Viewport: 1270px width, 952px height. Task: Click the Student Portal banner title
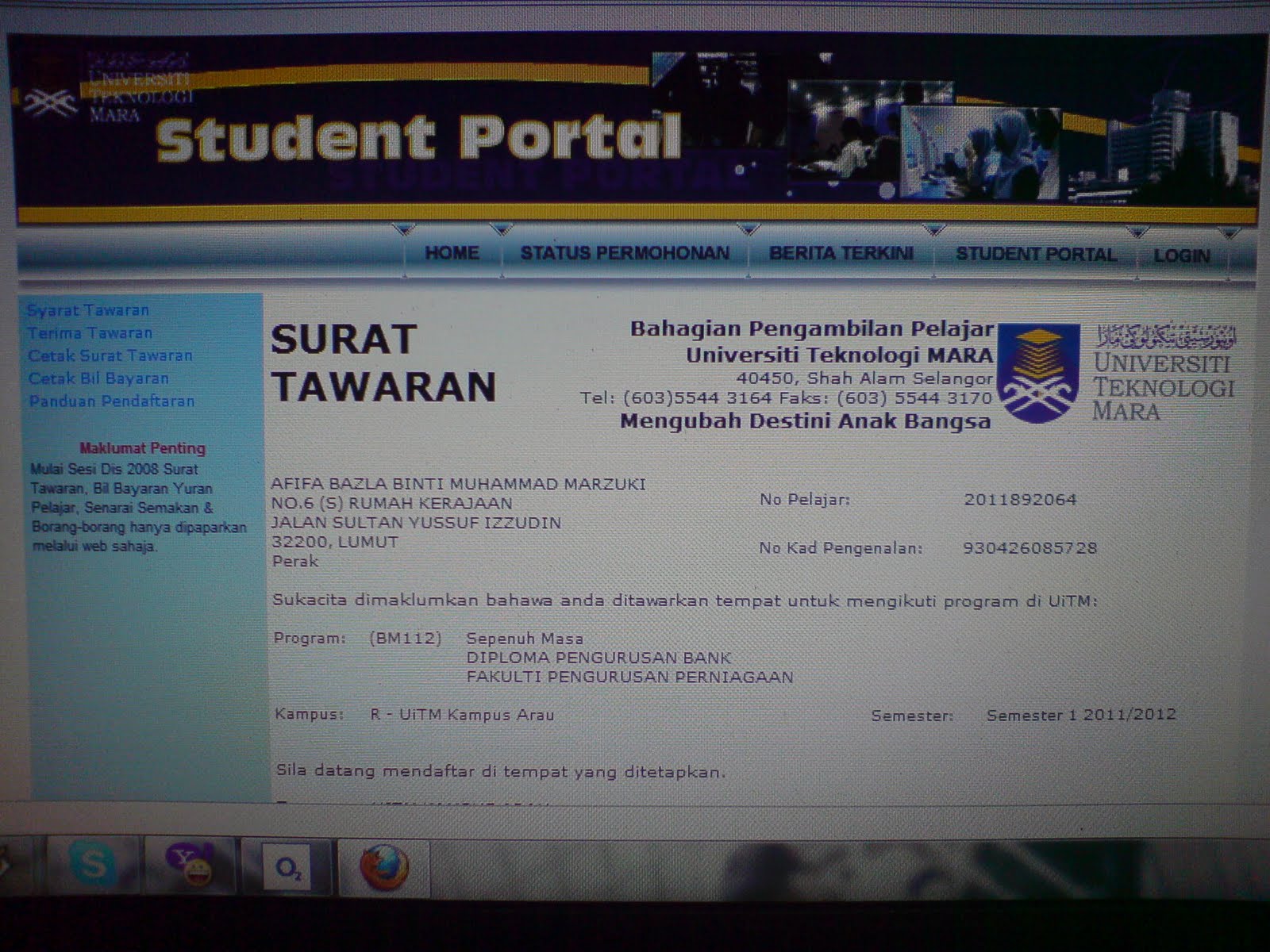coord(418,138)
